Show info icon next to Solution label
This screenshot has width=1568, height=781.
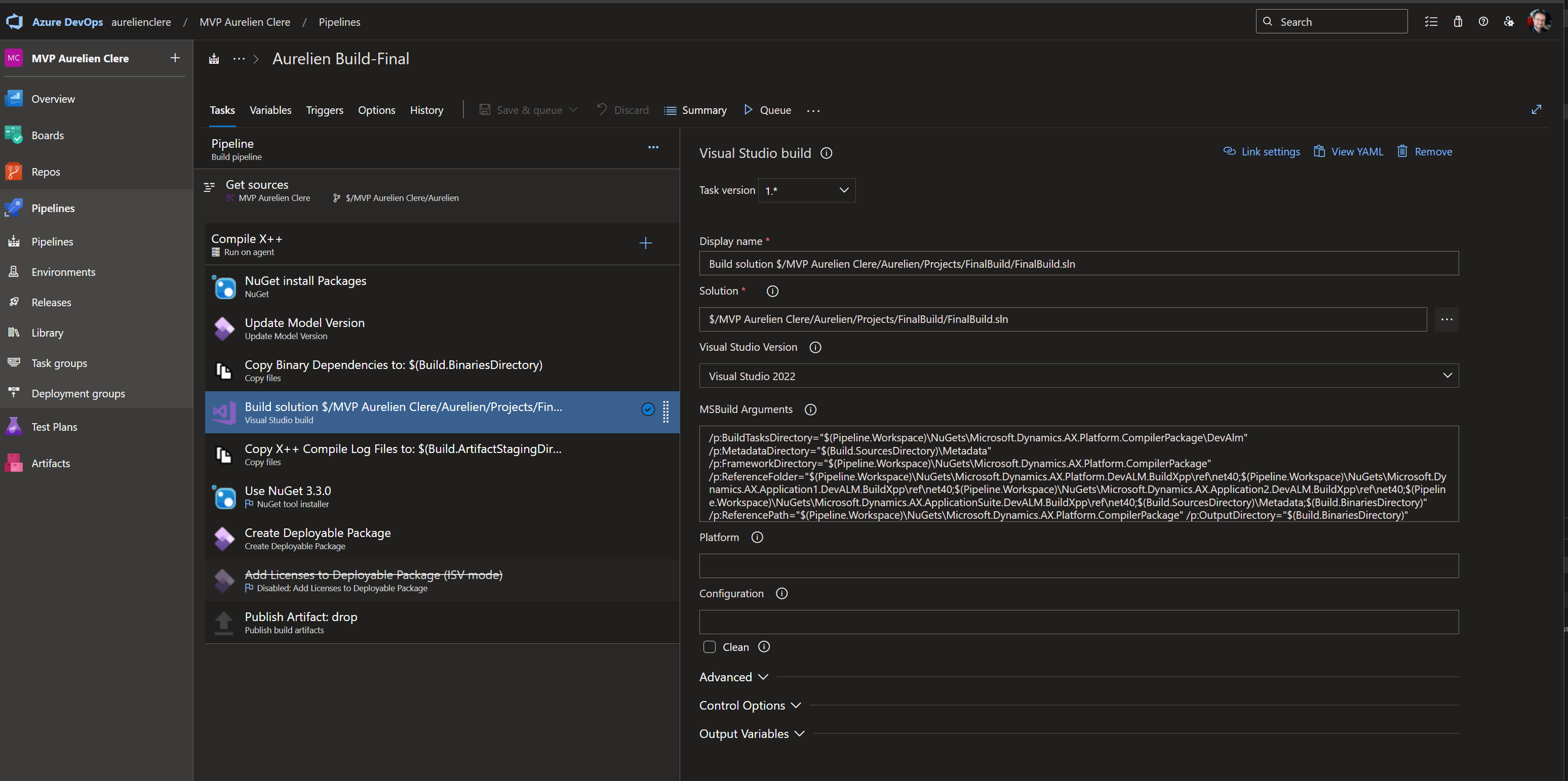point(773,291)
